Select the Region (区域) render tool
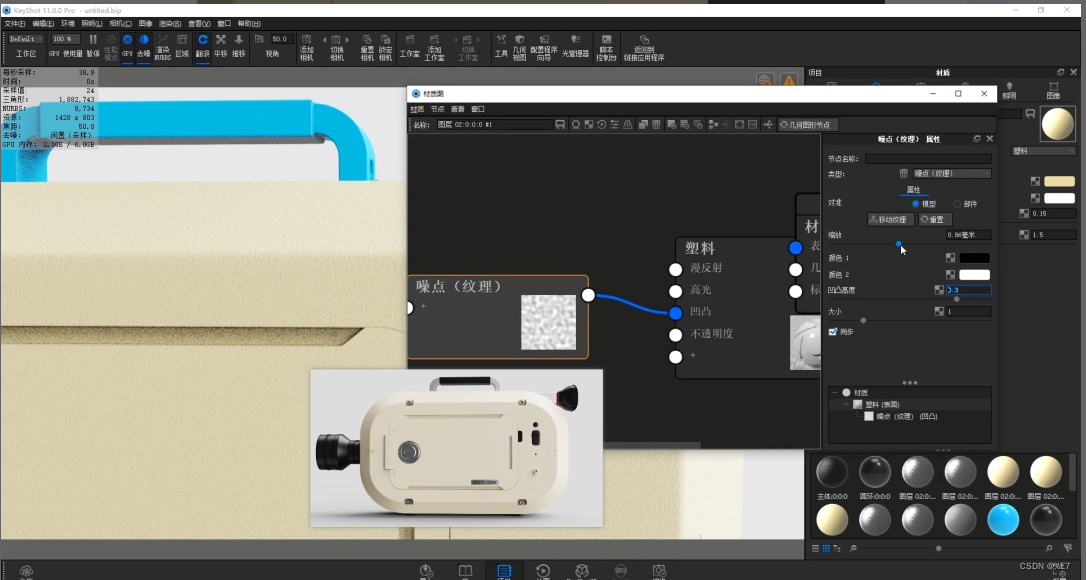This screenshot has width=1086, height=580. pos(182,46)
